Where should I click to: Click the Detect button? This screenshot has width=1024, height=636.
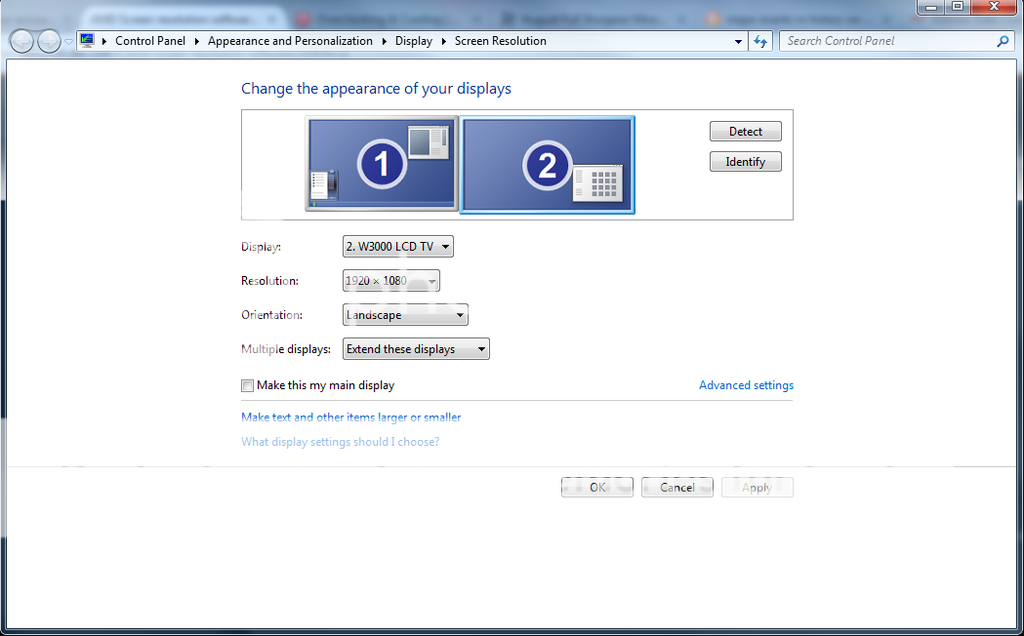745,131
